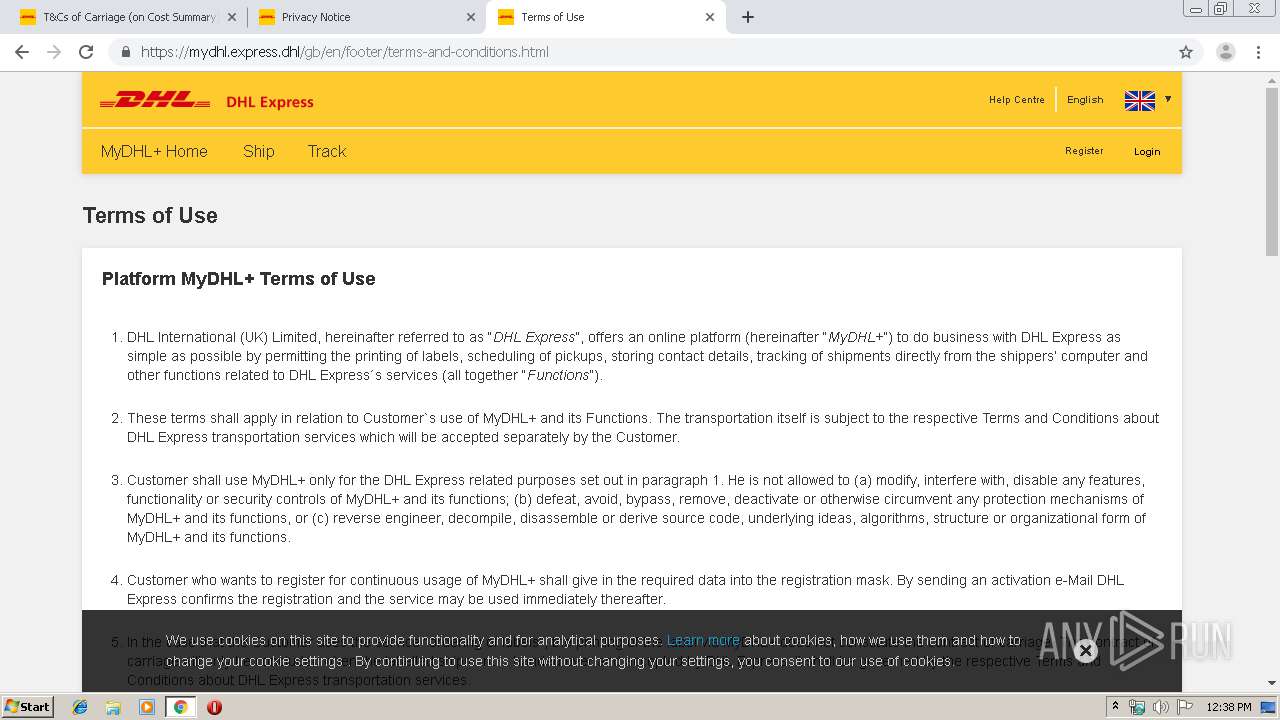1280x720 pixels.
Task: Click the DHL favicon on Terms of Use tab
Action: click(x=506, y=17)
